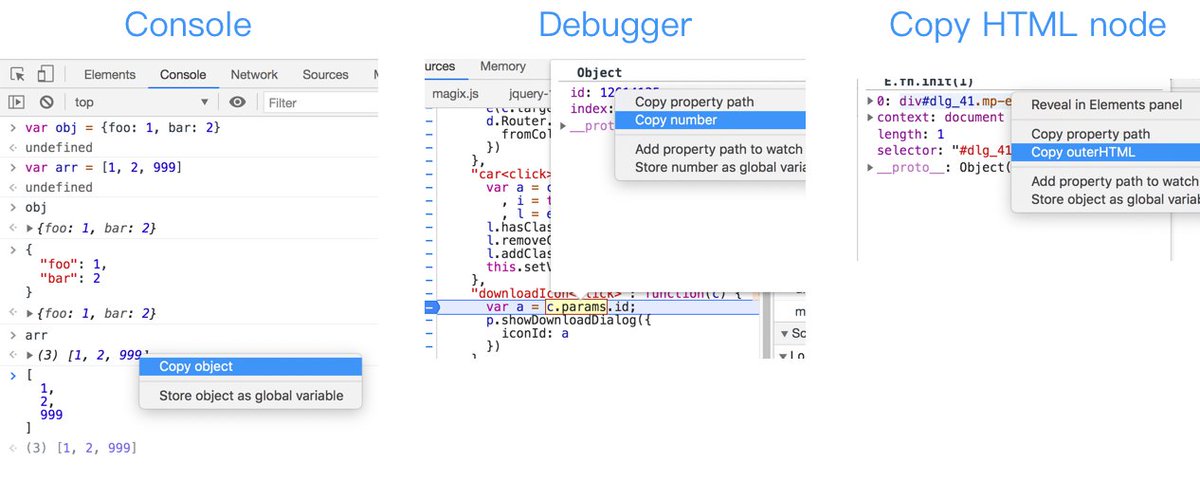This screenshot has width=1200, height=482.
Task: Open the Network tab
Action: click(x=254, y=74)
